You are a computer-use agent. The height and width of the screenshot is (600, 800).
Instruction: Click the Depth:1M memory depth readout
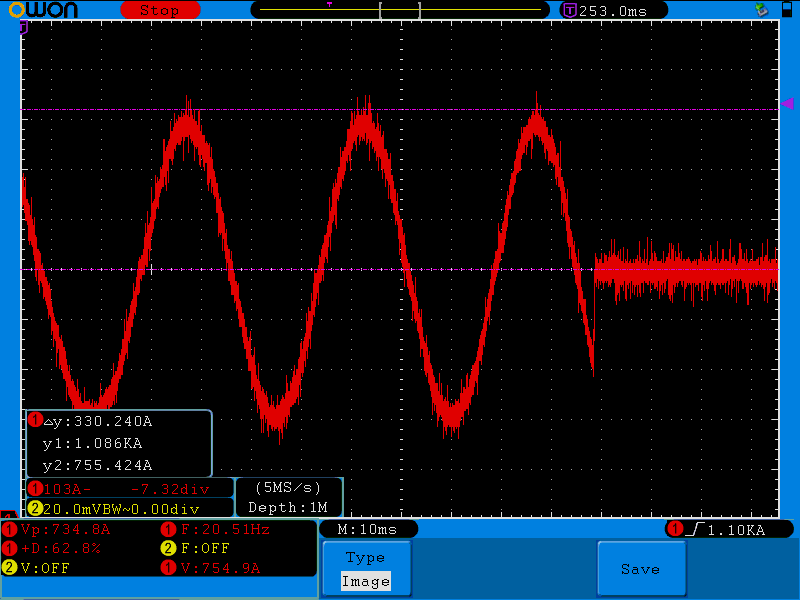(288, 508)
